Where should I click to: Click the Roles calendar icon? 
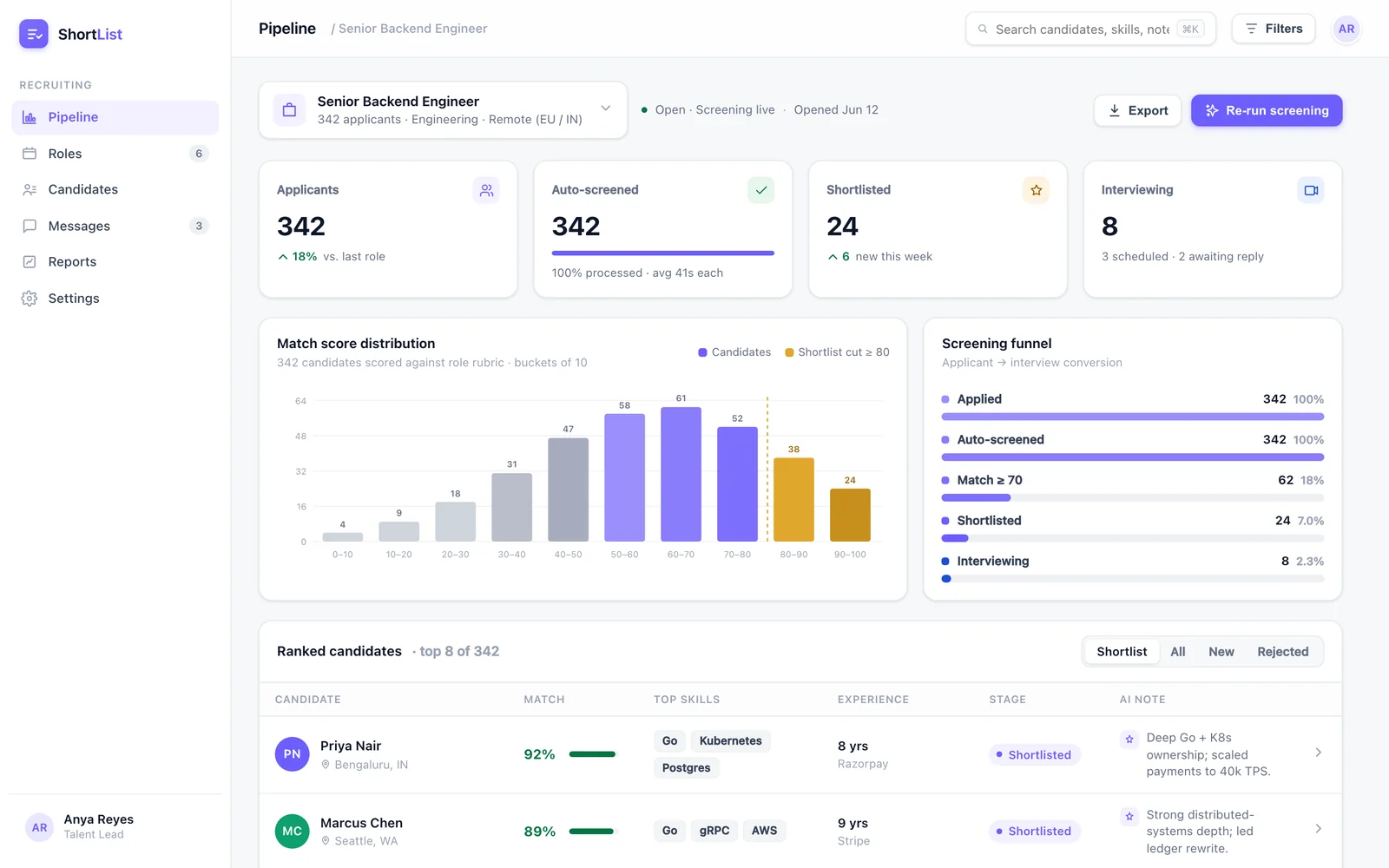pyautogui.click(x=30, y=154)
